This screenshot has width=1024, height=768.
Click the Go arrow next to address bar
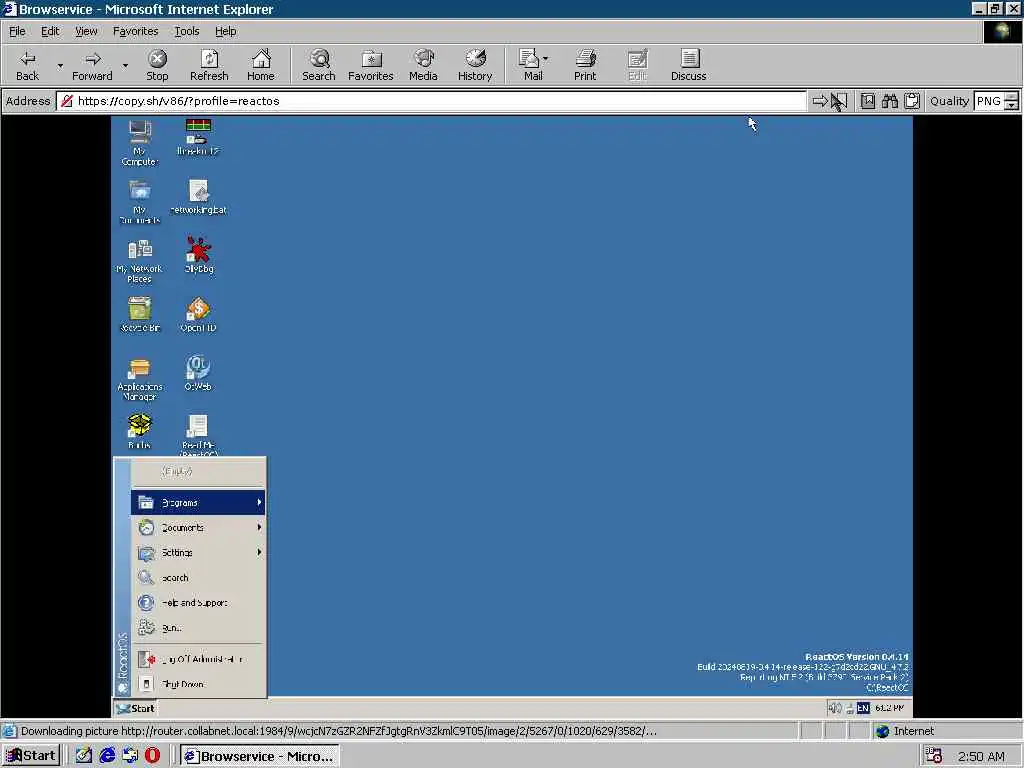coord(819,101)
